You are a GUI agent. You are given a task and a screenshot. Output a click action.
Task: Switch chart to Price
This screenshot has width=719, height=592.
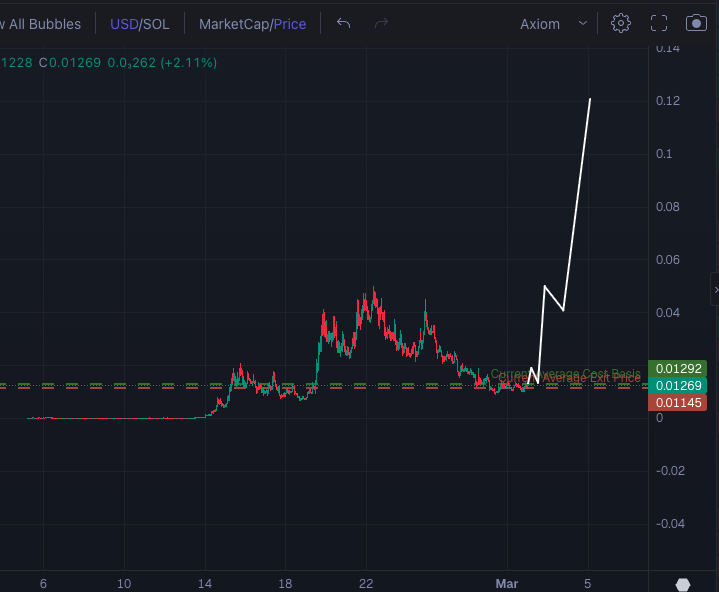coord(290,24)
